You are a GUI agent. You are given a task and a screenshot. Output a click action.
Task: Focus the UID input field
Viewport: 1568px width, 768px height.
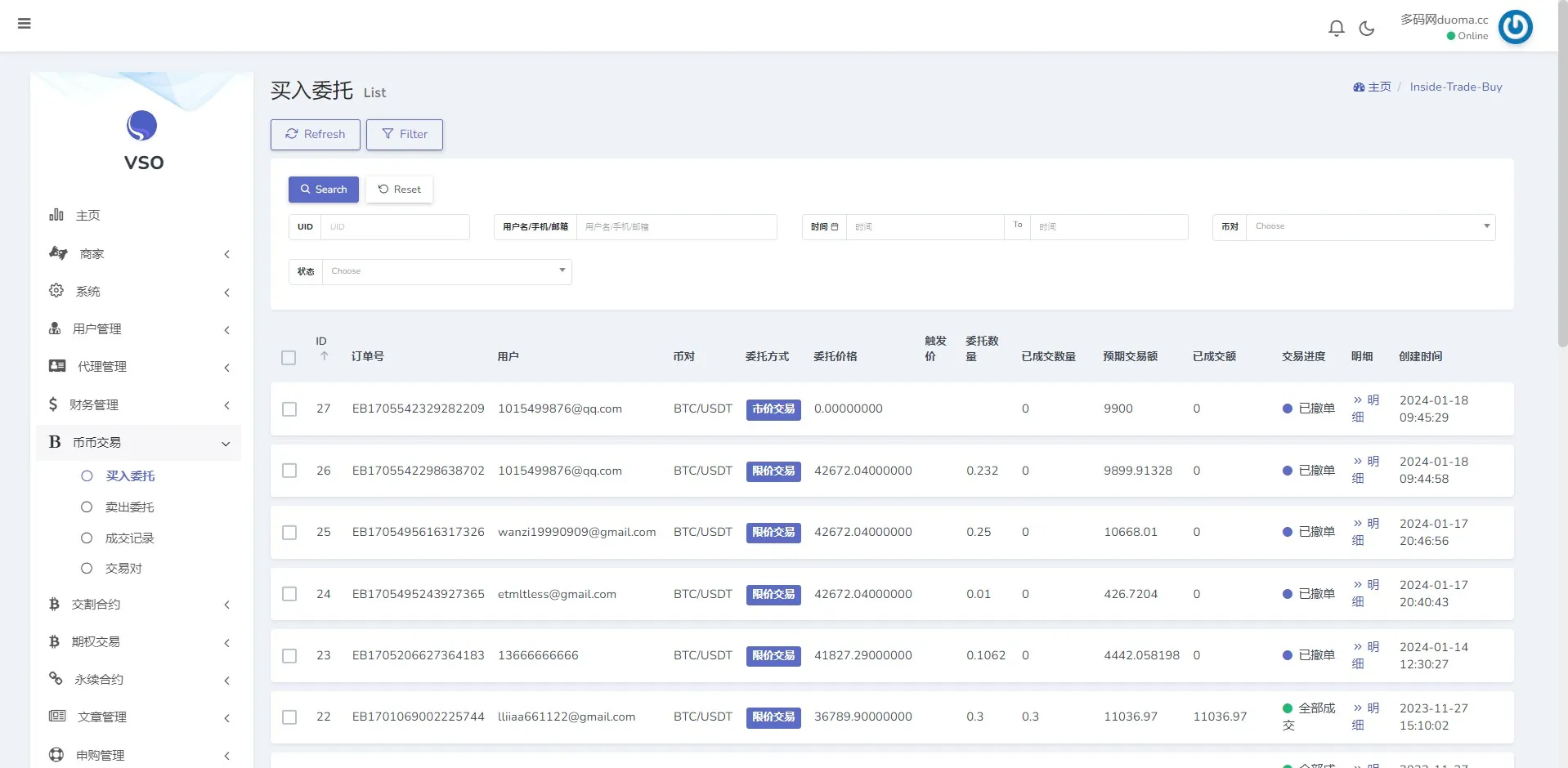(394, 227)
